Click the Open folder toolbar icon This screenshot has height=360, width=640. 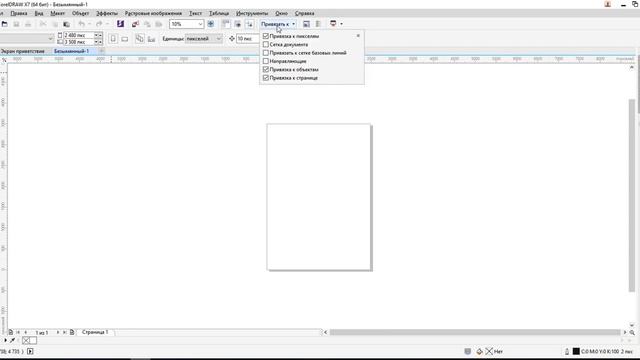[x=4, y=24]
